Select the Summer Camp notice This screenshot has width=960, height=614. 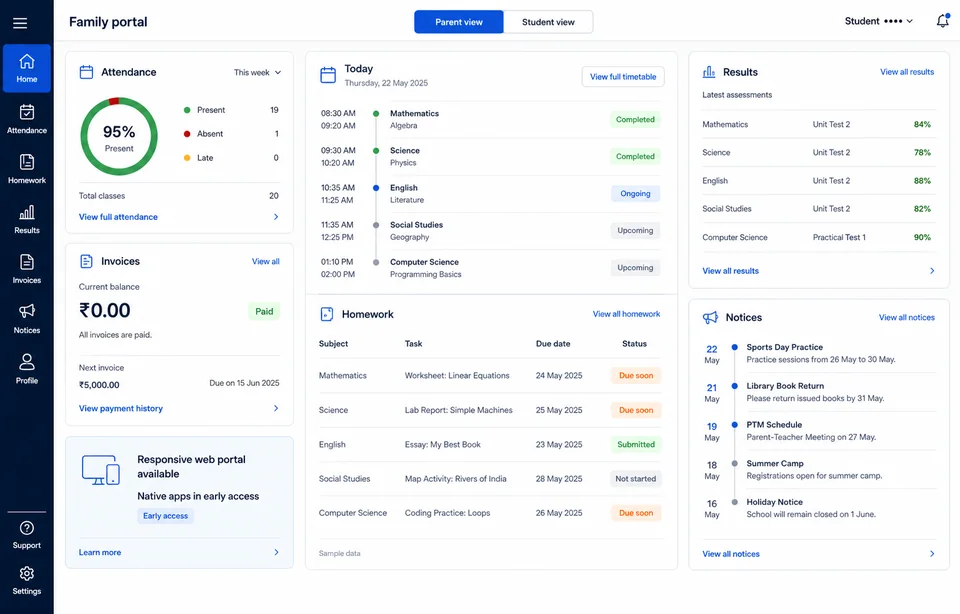(x=819, y=470)
